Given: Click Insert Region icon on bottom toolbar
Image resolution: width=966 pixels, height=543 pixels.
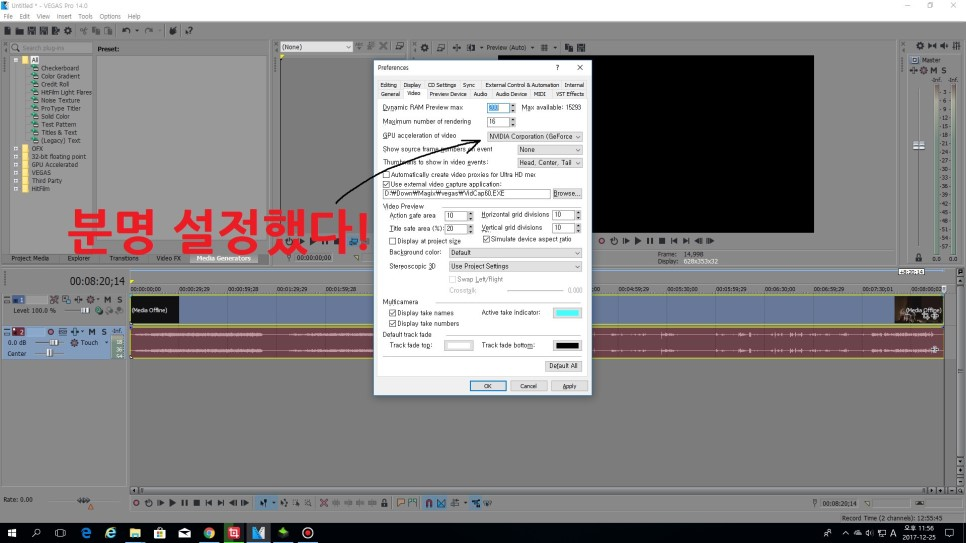Looking at the screenshot, I should [412, 503].
